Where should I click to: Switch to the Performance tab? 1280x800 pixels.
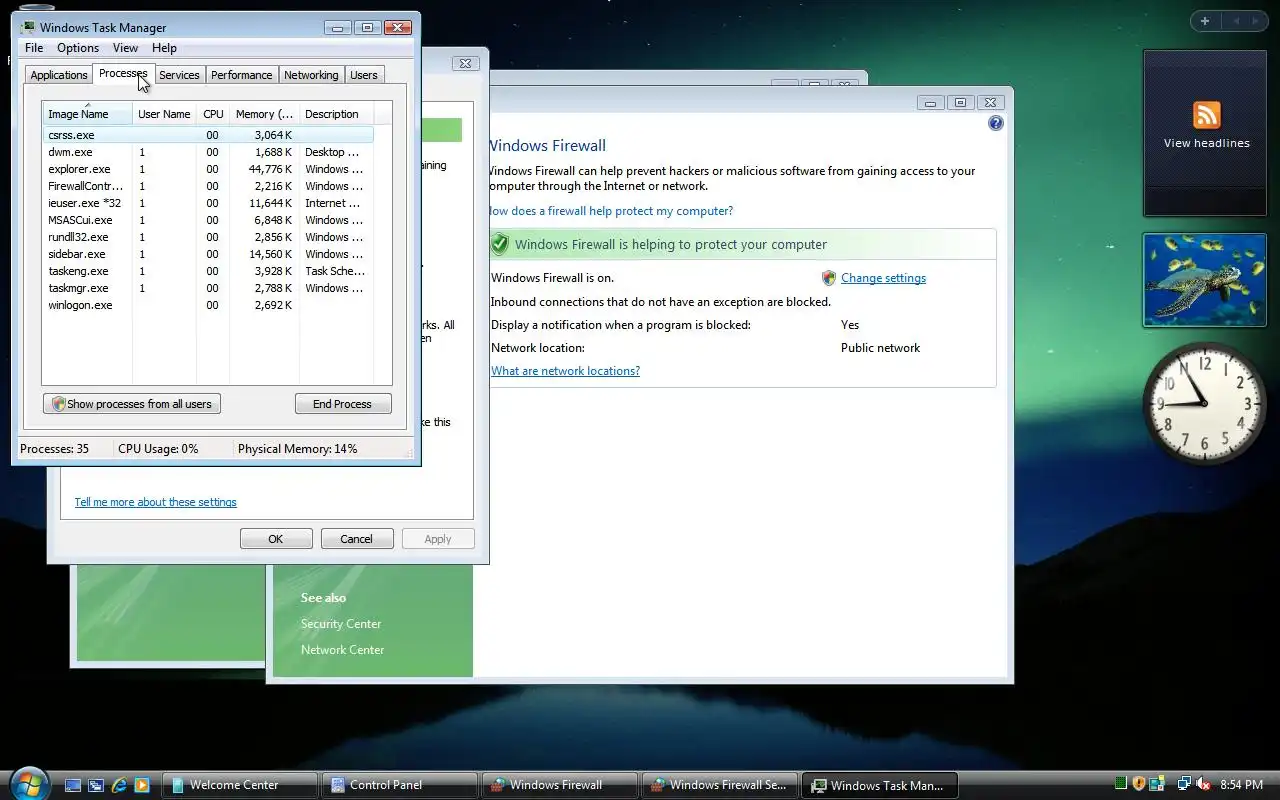click(241, 75)
